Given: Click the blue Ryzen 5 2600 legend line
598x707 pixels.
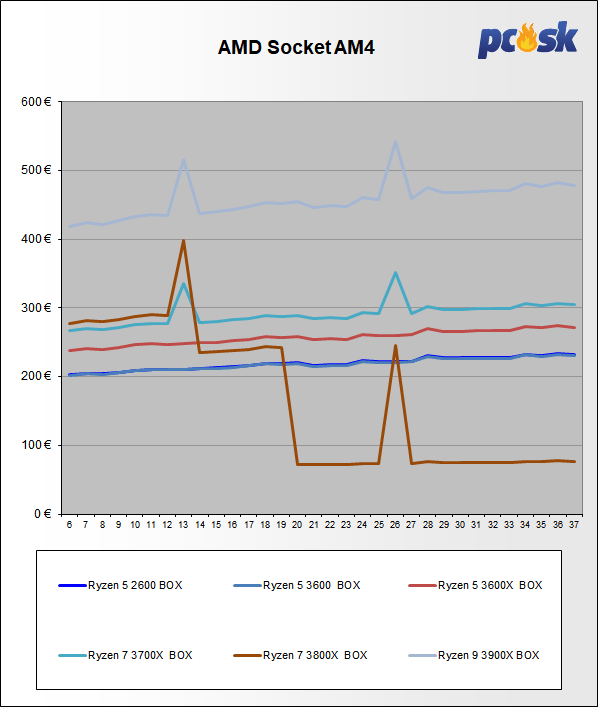Looking at the screenshot, I should click(72, 586).
